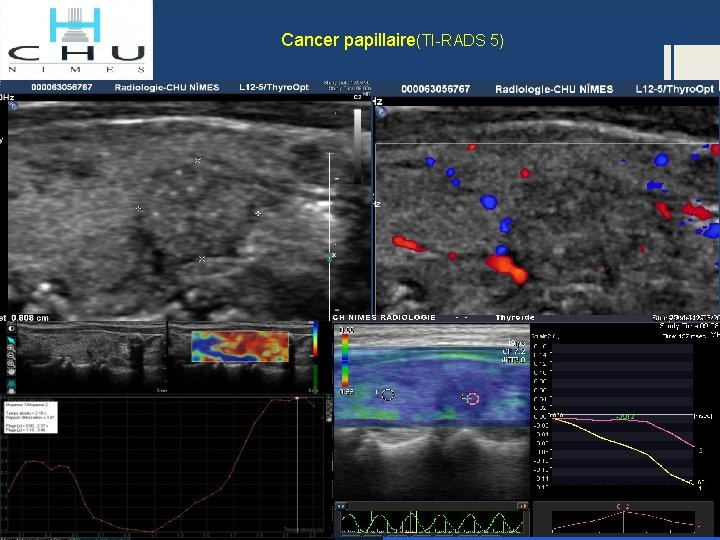Image resolution: width=720 pixels, height=540 pixels.
Task: Click the fit-zoom magnifier icon
Action: pos(11,364)
